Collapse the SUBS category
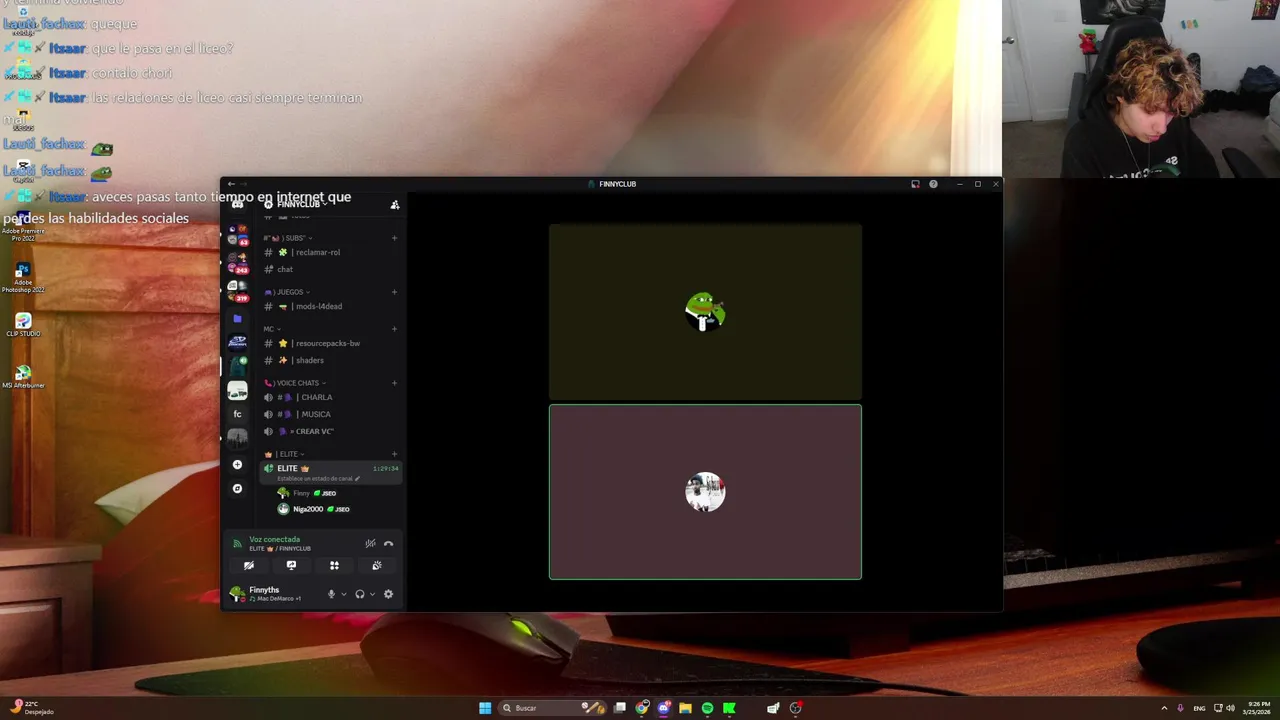 [x=286, y=238]
